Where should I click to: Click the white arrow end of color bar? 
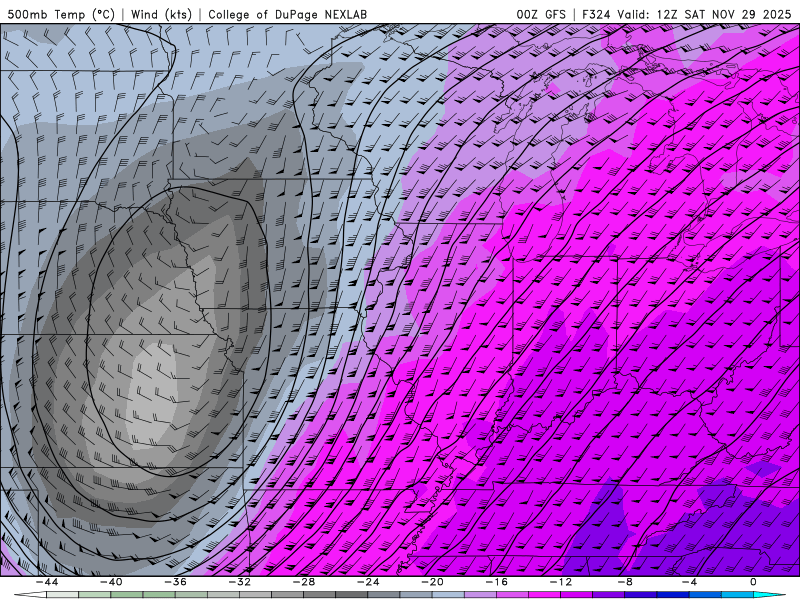point(30,595)
